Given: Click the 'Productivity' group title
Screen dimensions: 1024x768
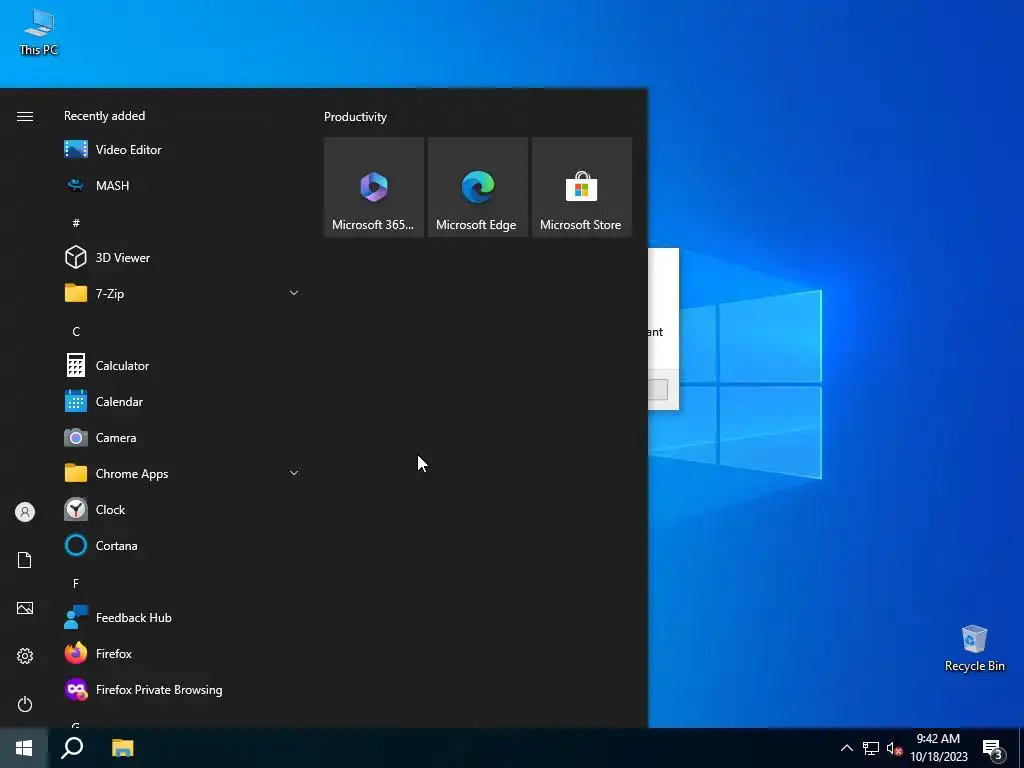Looking at the screenshot, I should pos(355,117).
